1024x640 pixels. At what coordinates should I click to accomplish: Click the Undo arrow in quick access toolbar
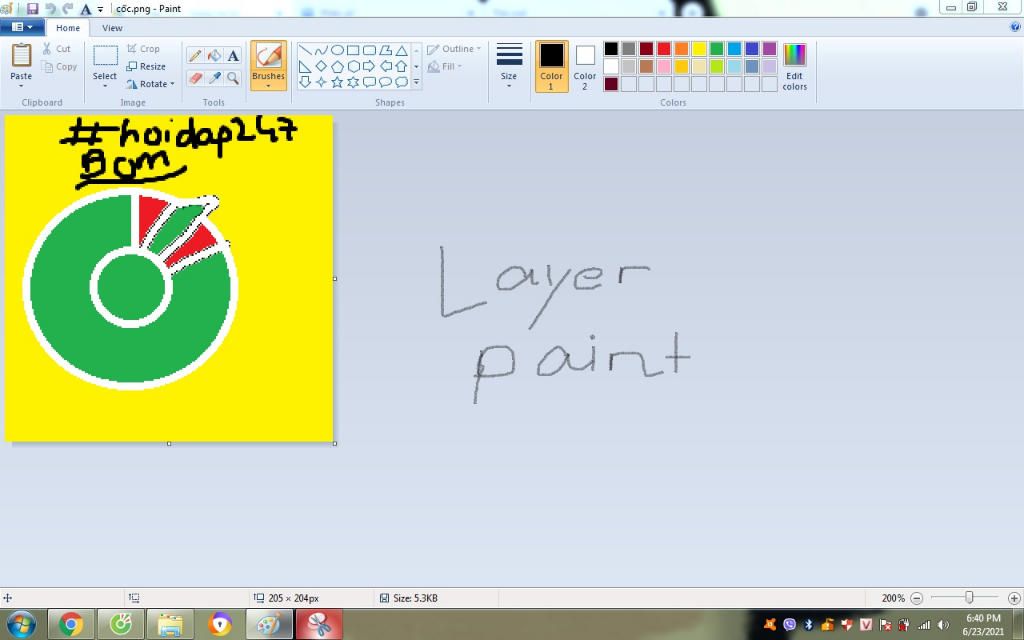coord(50,8)
